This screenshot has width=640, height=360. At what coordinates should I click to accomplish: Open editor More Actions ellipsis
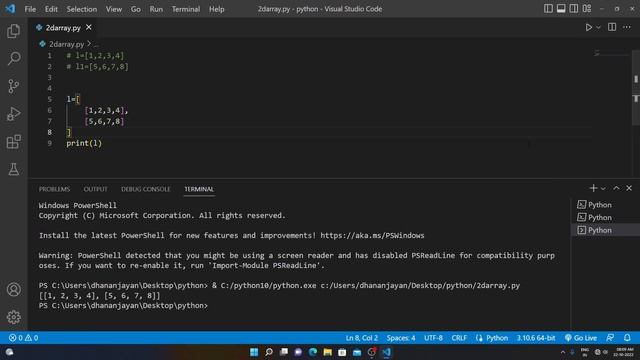click(627, 27)
